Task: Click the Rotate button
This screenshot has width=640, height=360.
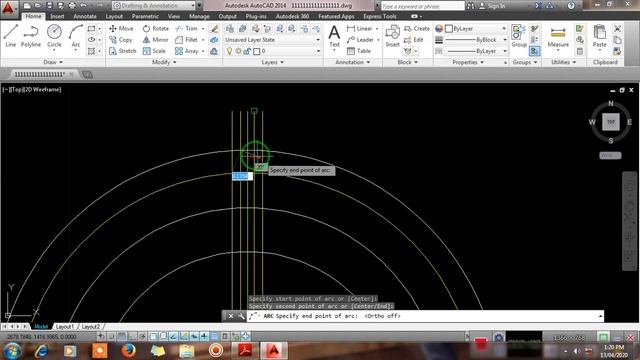Action: (x=156, y=29)
